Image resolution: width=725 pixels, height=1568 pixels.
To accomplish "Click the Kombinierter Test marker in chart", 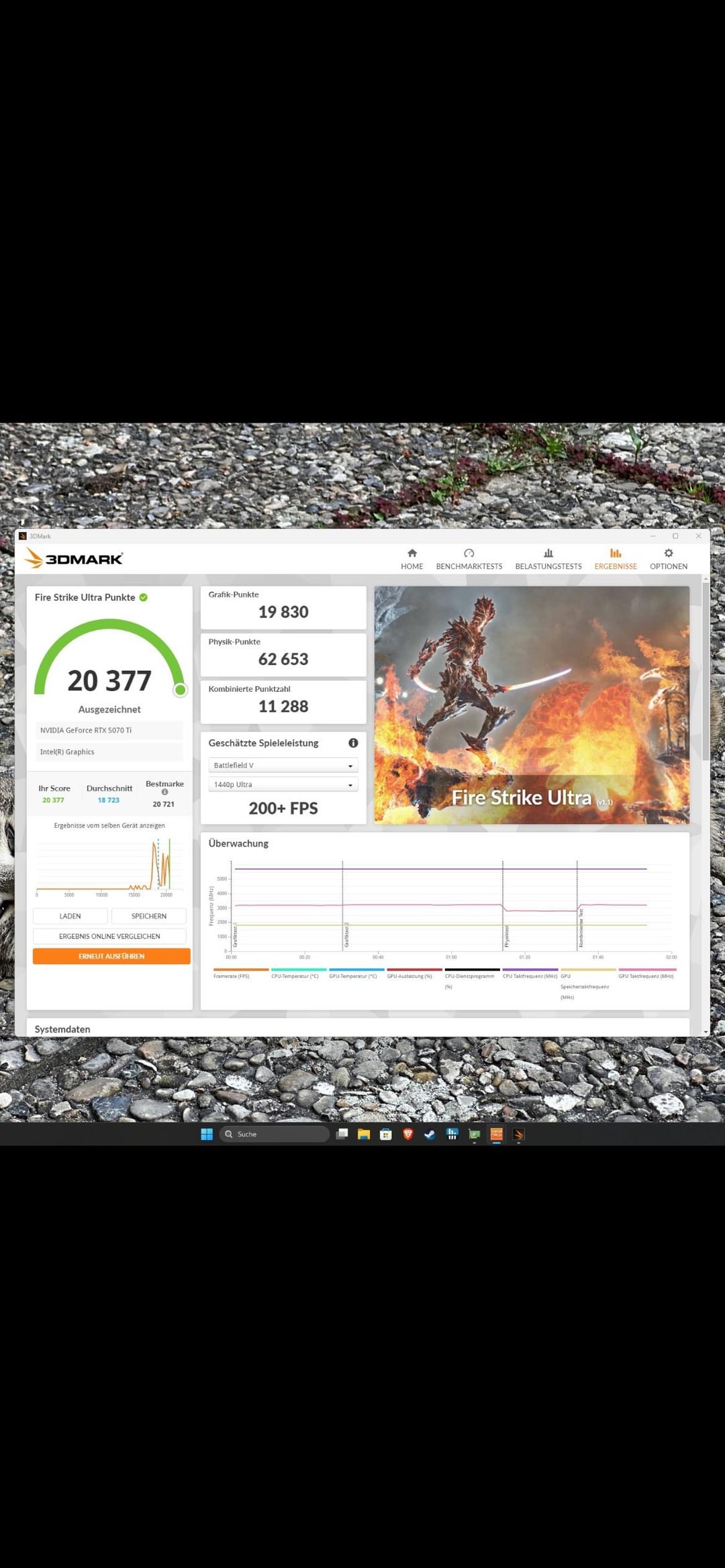I will tap(581, 927).
